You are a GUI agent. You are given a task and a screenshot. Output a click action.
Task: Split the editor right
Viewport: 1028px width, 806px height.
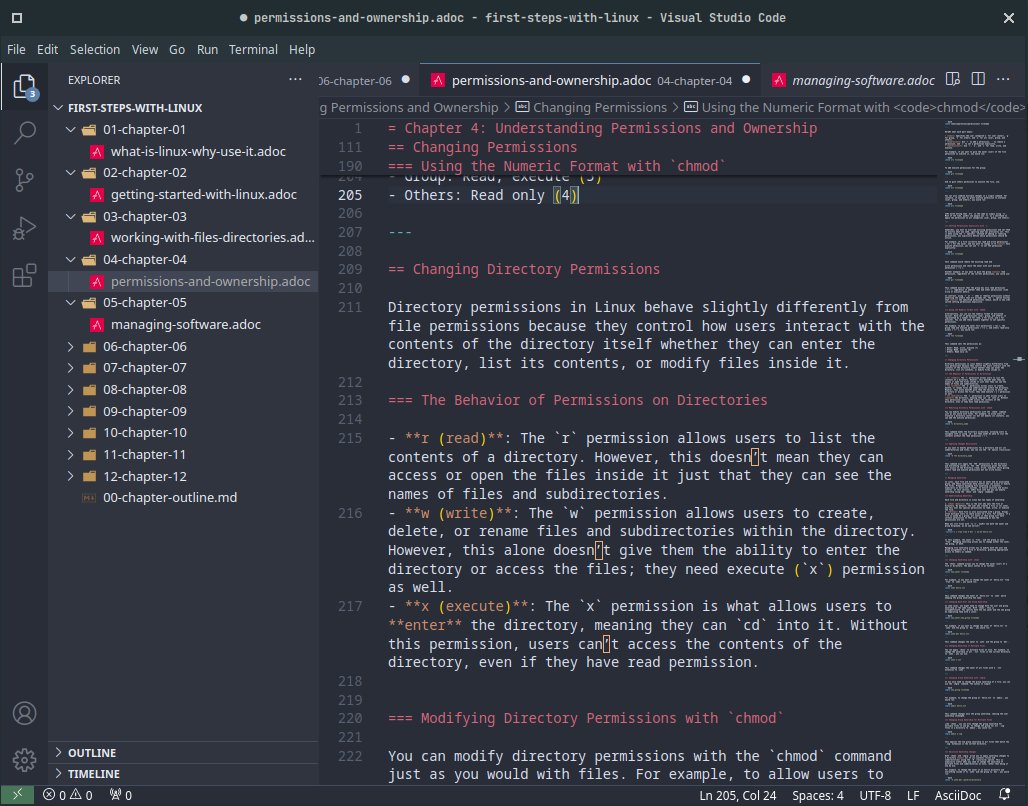point(978,79)
